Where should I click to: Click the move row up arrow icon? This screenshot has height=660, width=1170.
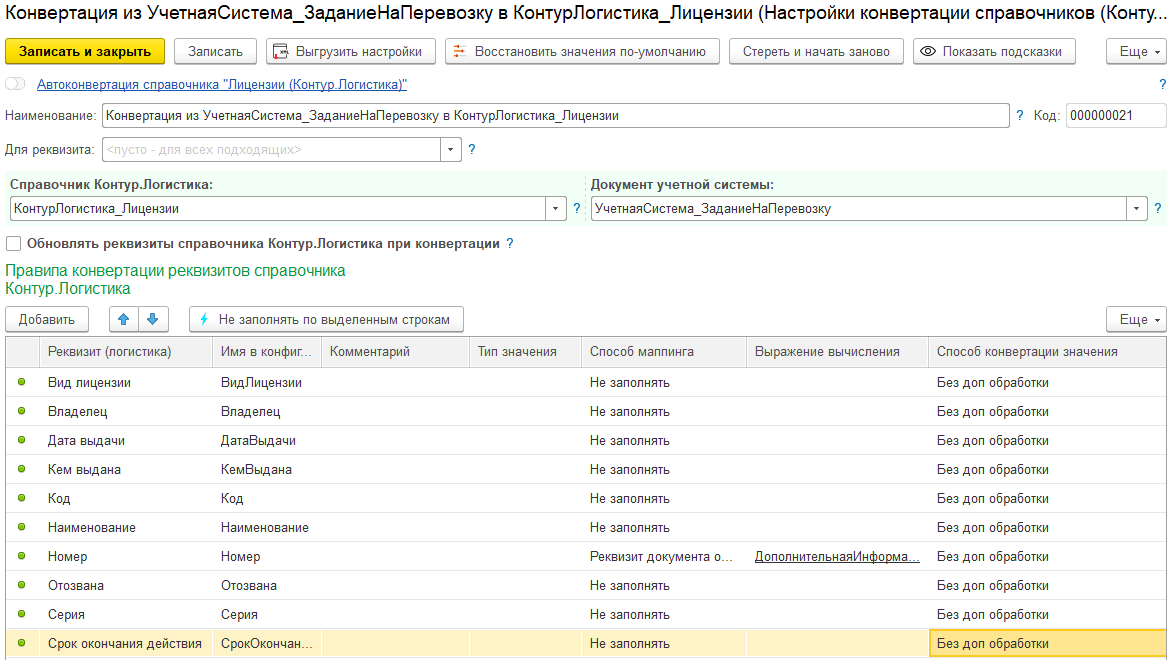tap(124, 319)
